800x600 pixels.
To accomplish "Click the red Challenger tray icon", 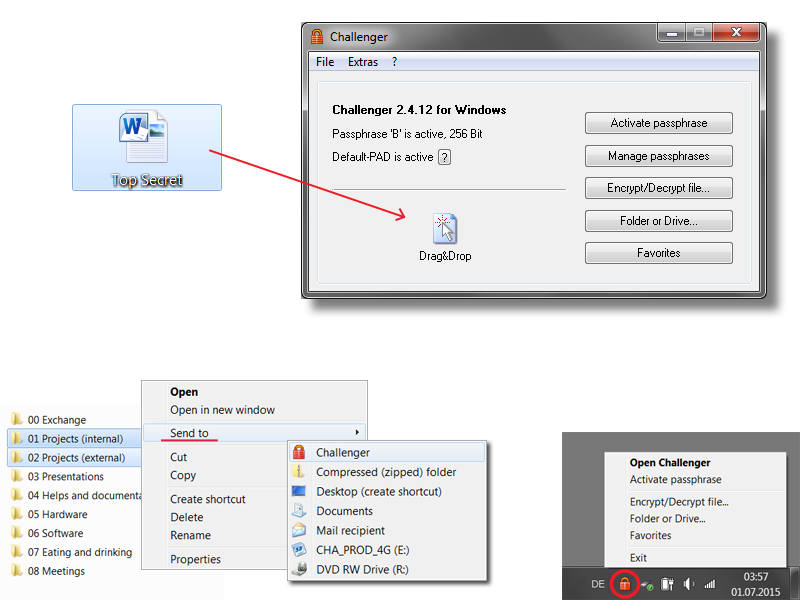I will [624, 584].
